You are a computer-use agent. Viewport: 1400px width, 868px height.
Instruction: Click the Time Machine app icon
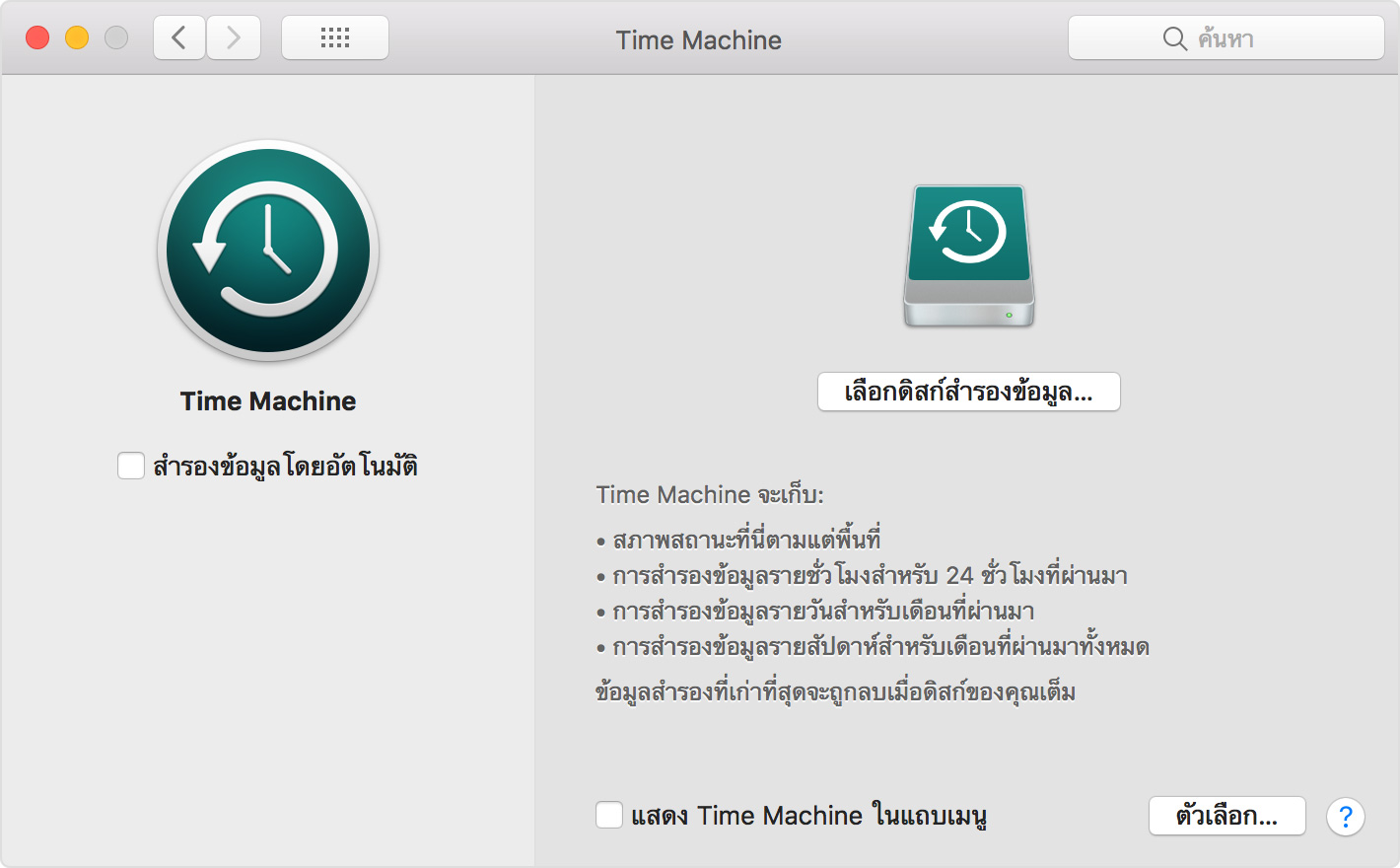(x=267, y=251)
